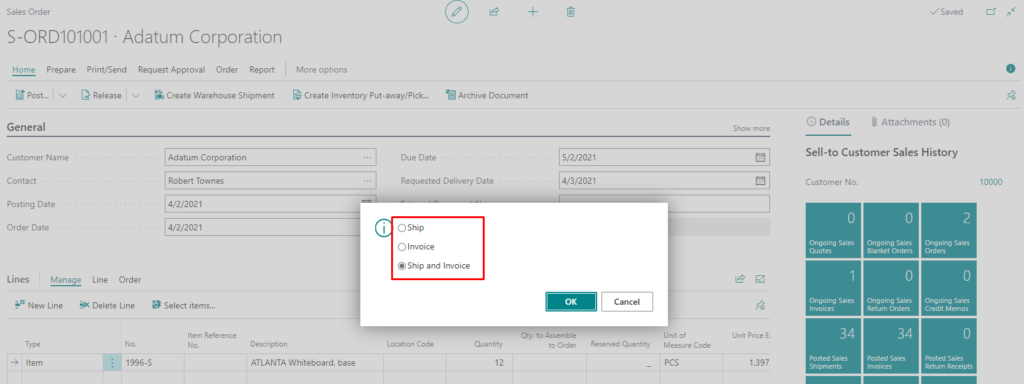
Task: Click the Posting Date field
Action: (x=270, y=204)
